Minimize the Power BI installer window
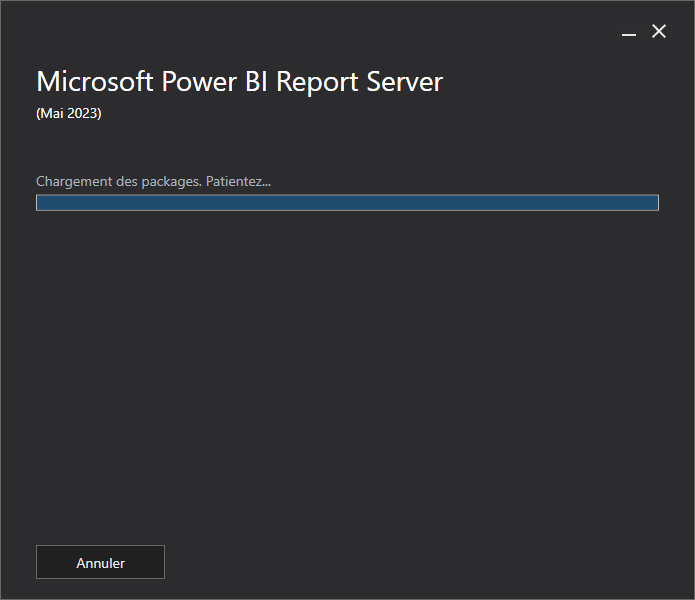Screen dimensions: 695x600 [629, 32]
